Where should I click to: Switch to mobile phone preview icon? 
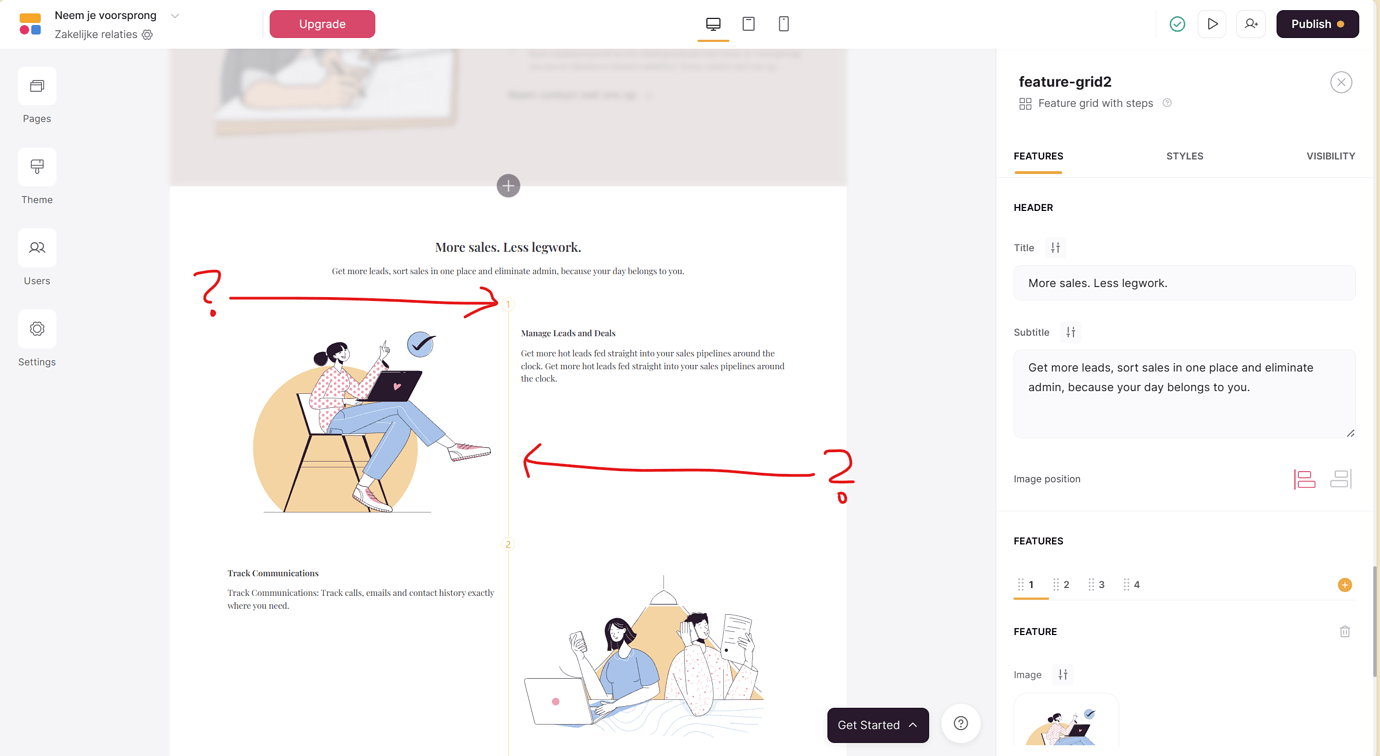tap(784, 24)
